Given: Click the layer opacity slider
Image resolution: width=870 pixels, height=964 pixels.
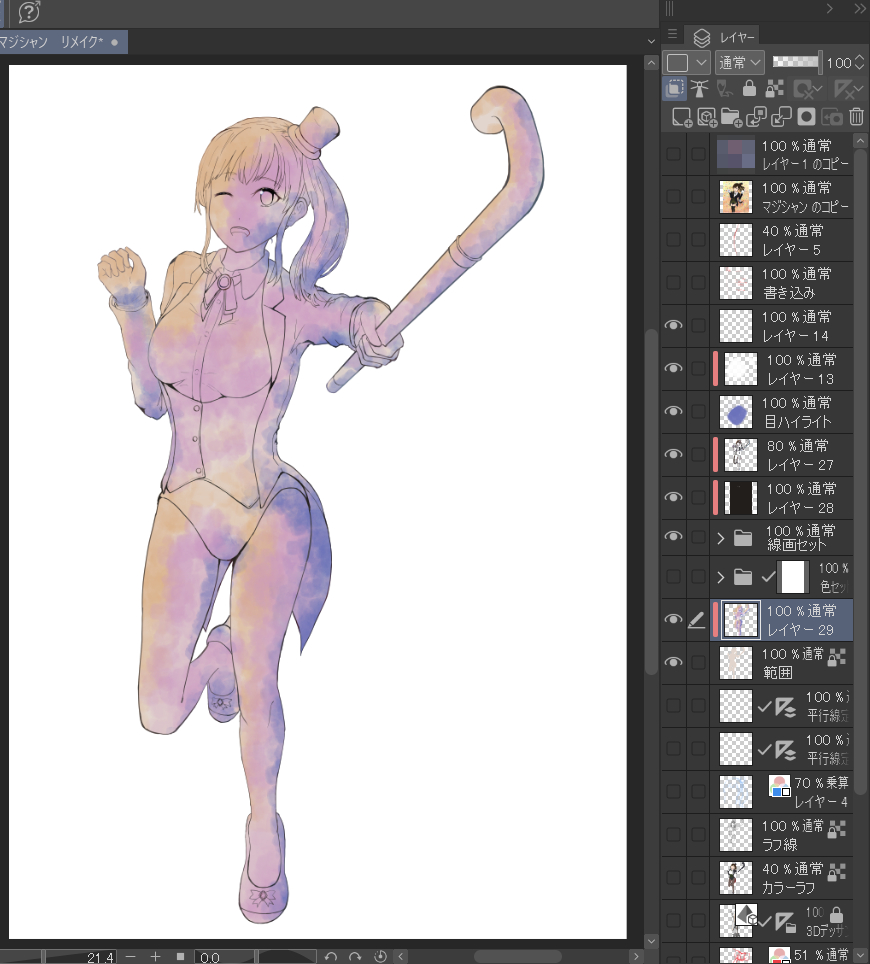Looking at the screenshot, I should [x=796, y=61].
